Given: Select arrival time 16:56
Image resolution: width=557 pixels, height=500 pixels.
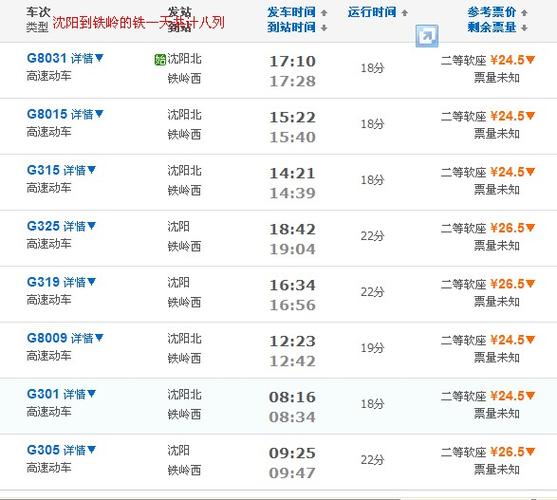Looking at the screenshot, I should coord(292,305).
